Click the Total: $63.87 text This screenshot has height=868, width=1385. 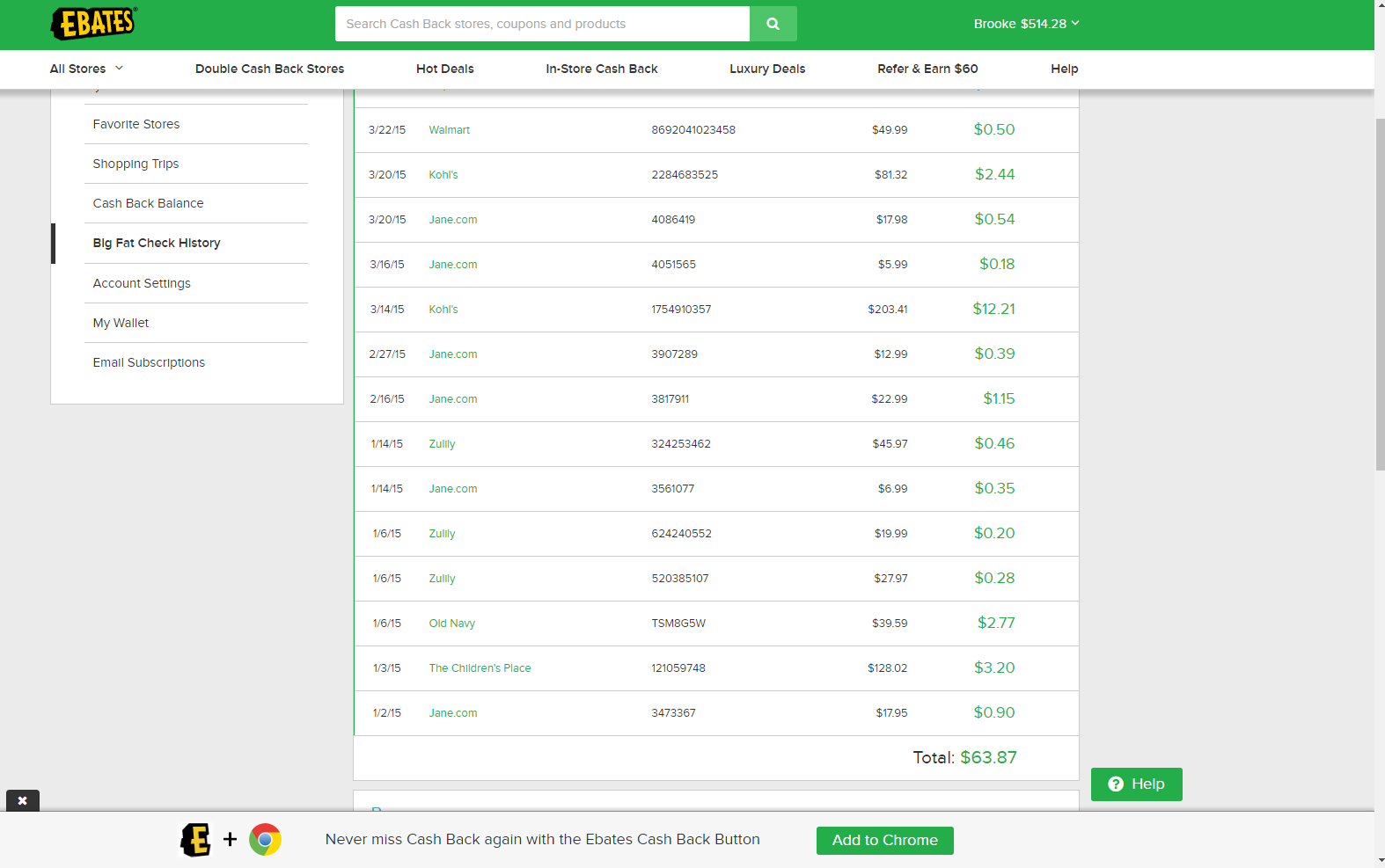(x=964, y=757)
